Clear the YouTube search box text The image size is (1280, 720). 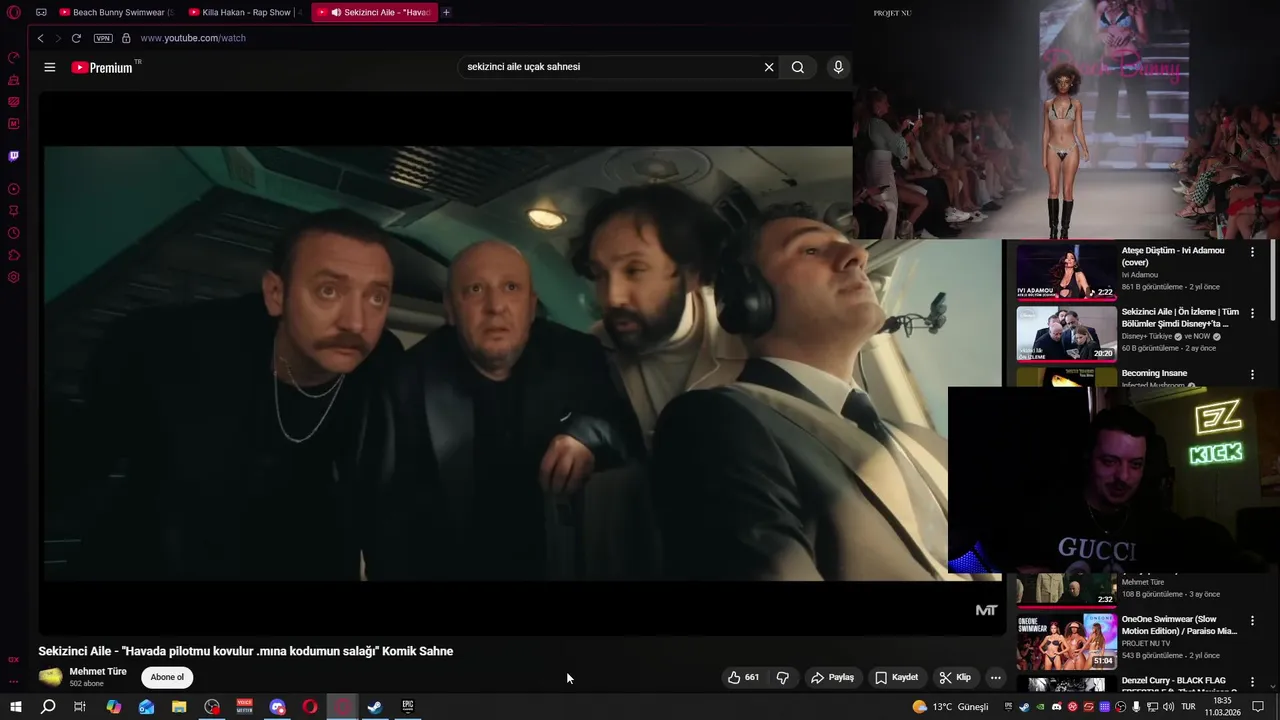pos(769,67)
